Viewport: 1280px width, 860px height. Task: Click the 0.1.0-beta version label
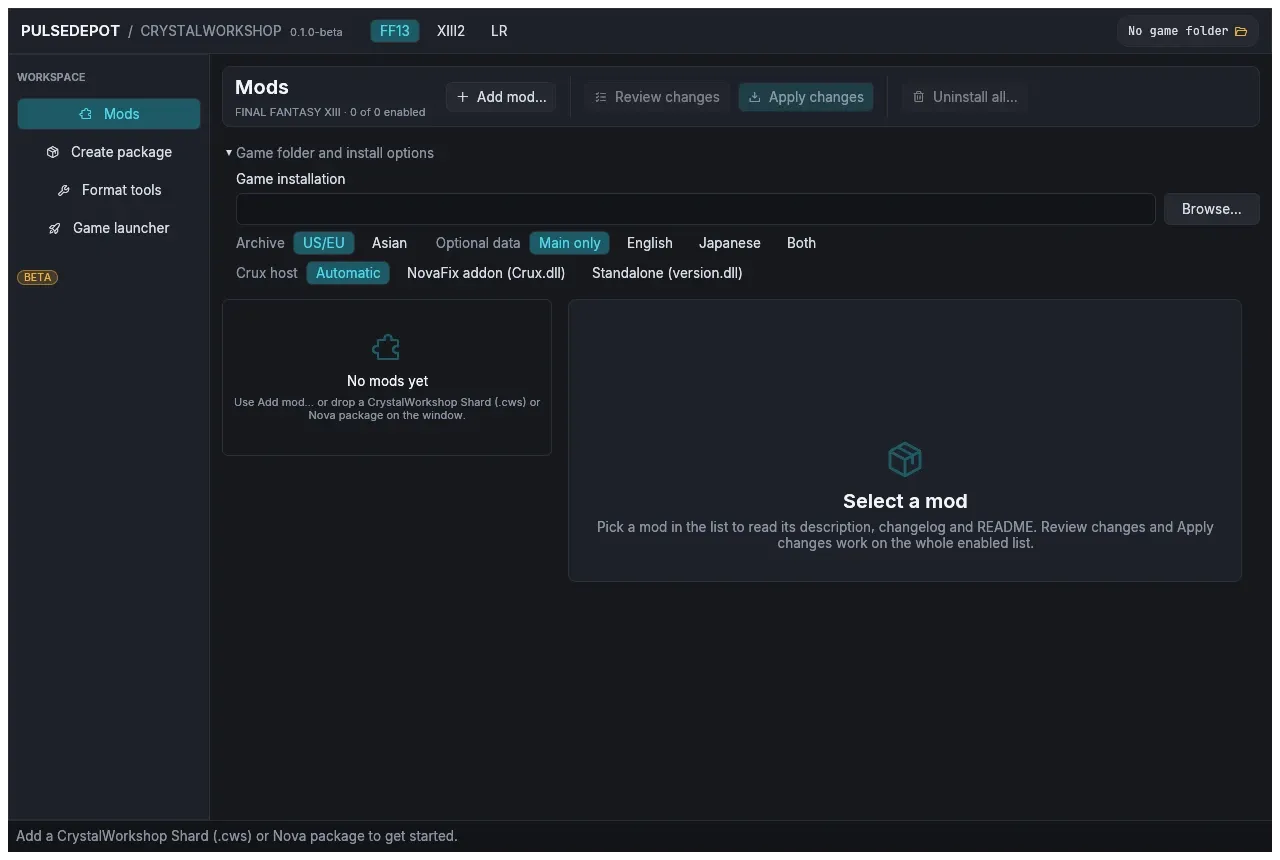coord(316,32)
